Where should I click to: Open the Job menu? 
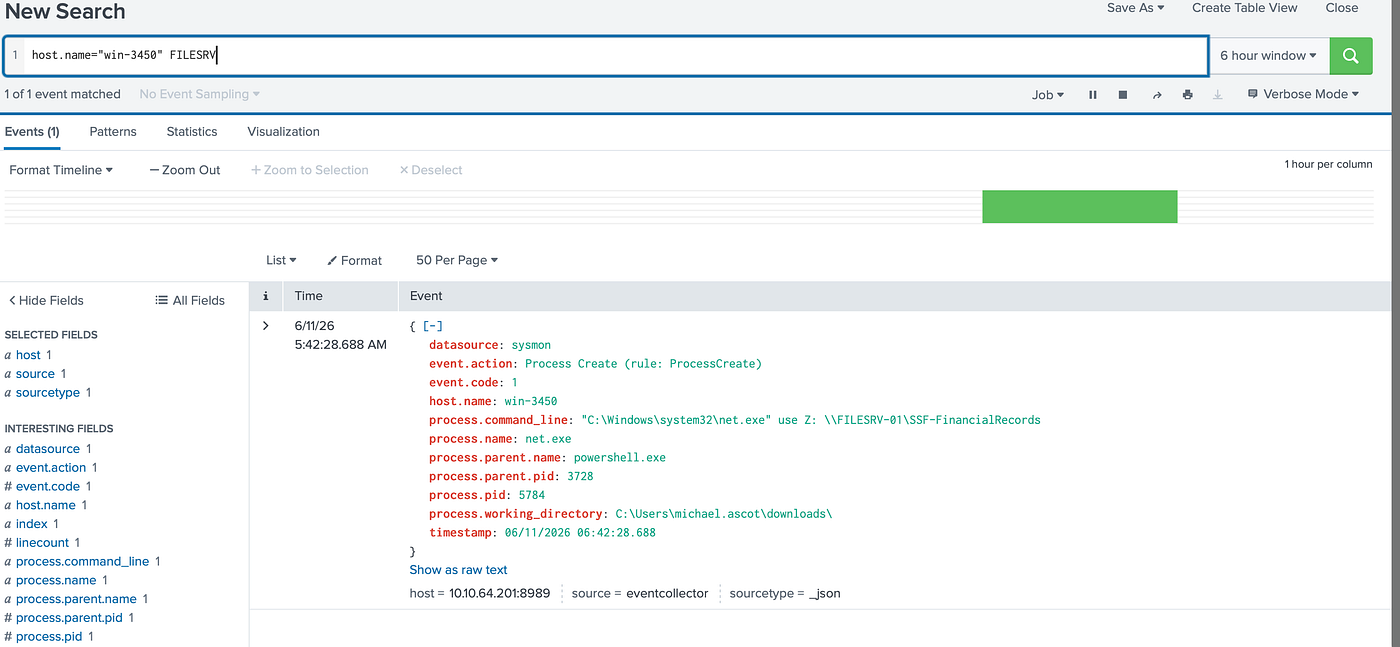coord(1048,95)
